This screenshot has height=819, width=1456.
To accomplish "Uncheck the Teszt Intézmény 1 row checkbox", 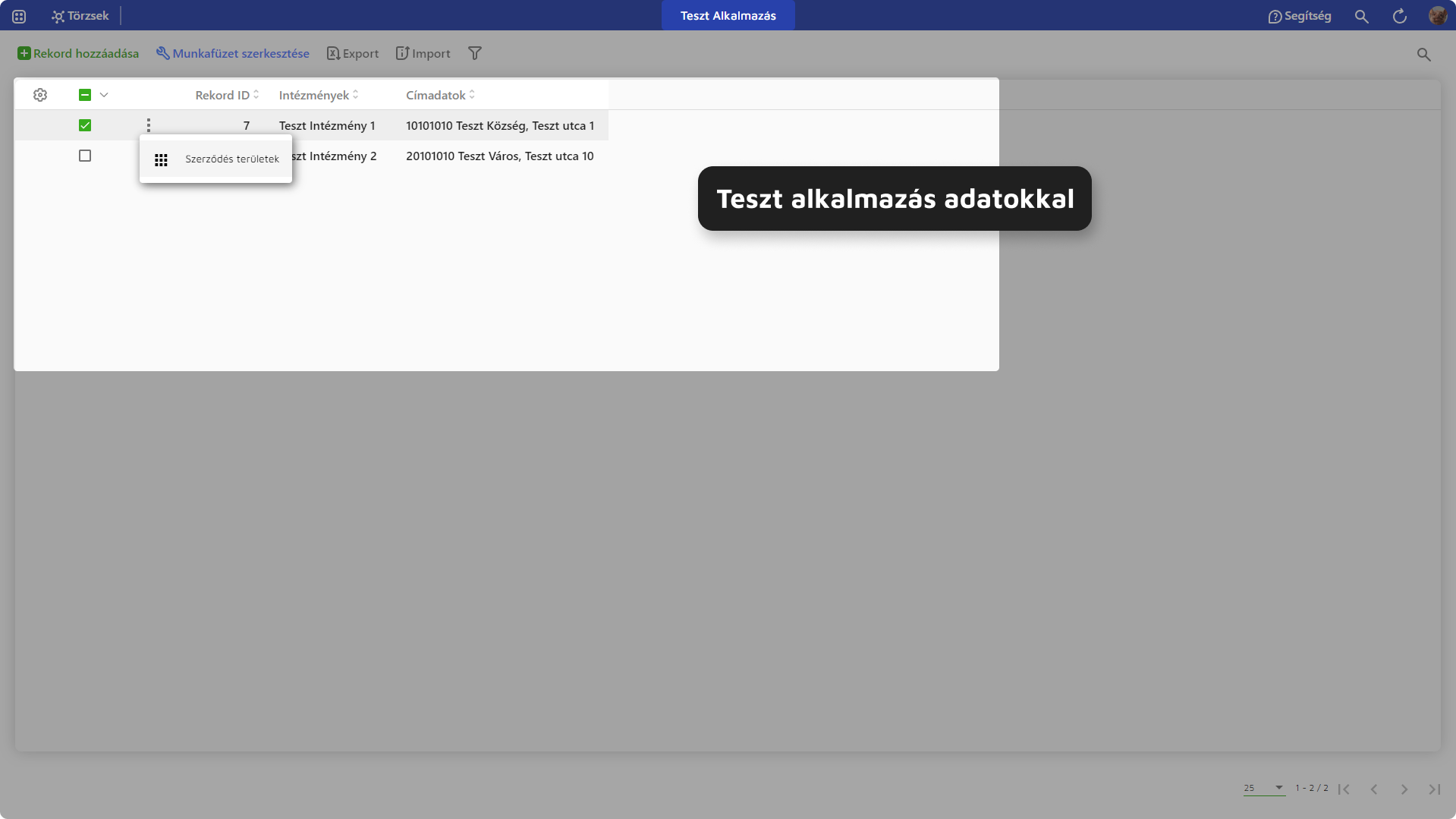I will (85, 125).
